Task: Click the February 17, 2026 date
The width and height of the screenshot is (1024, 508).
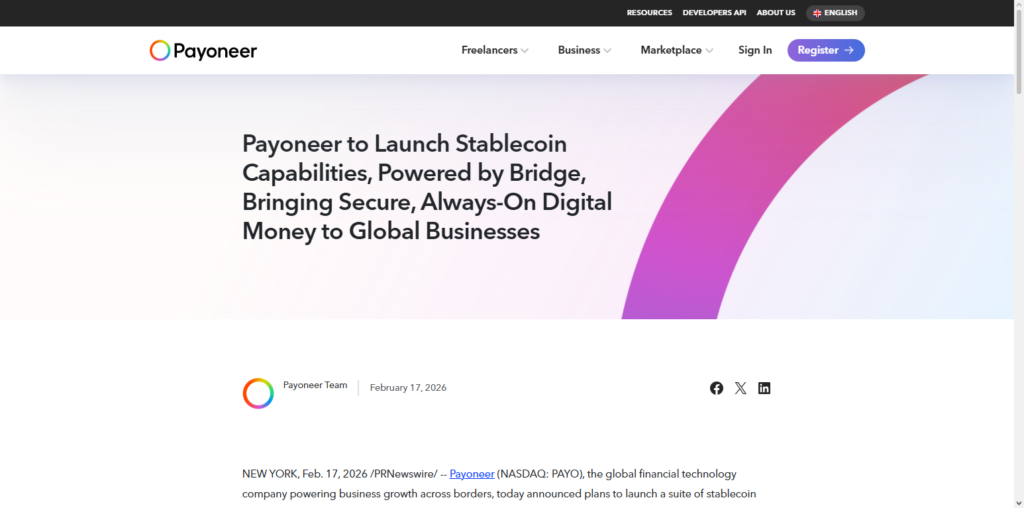Action: 408,388
